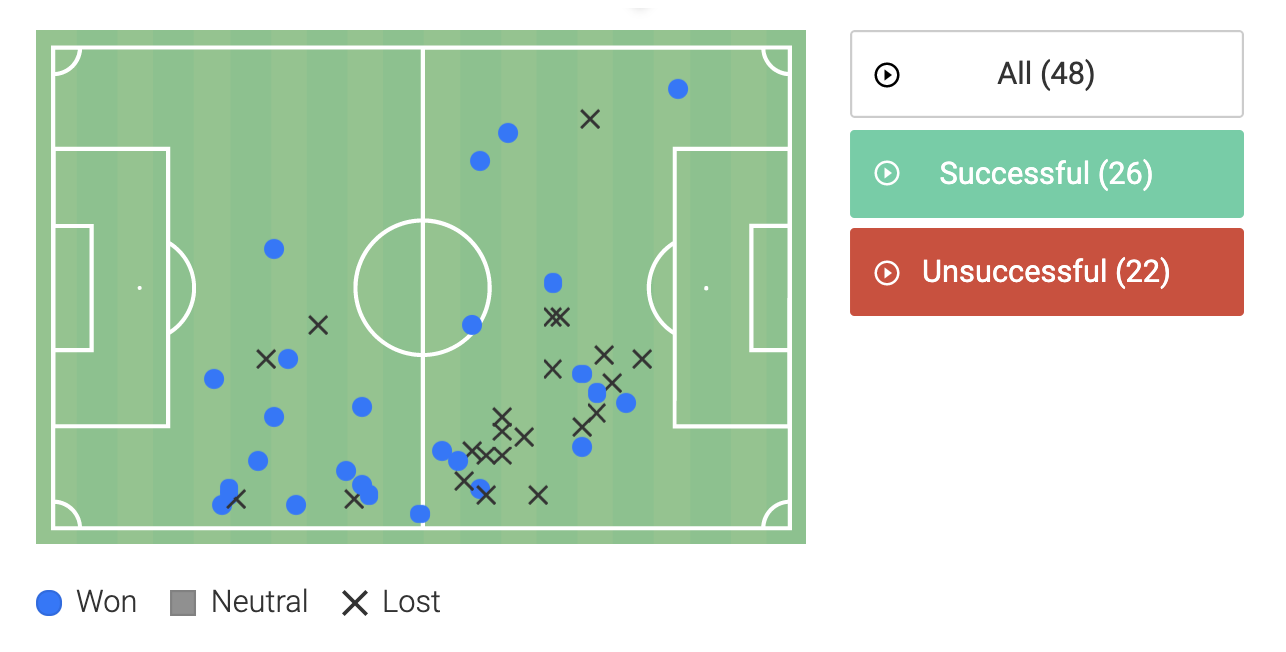Select the leftmost Lost X marker on the pitch

click(x=236, y=499)
